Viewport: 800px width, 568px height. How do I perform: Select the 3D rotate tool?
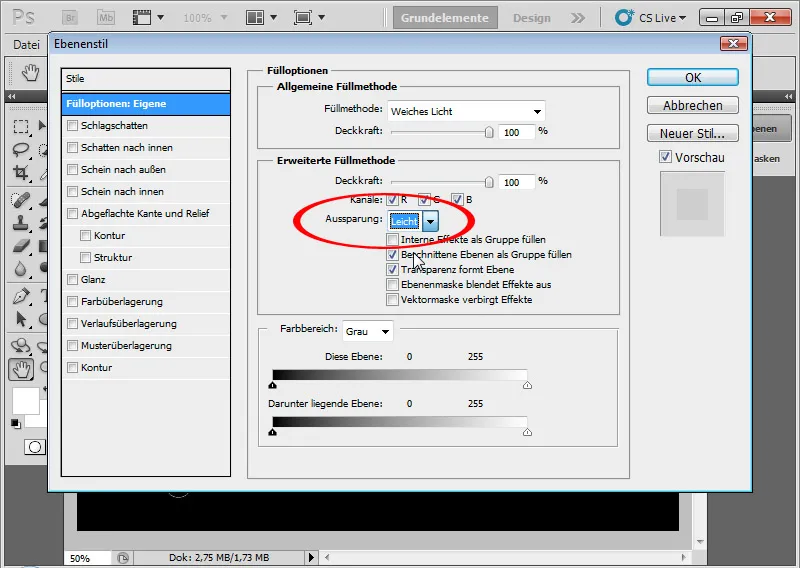(x=21, y=346)
